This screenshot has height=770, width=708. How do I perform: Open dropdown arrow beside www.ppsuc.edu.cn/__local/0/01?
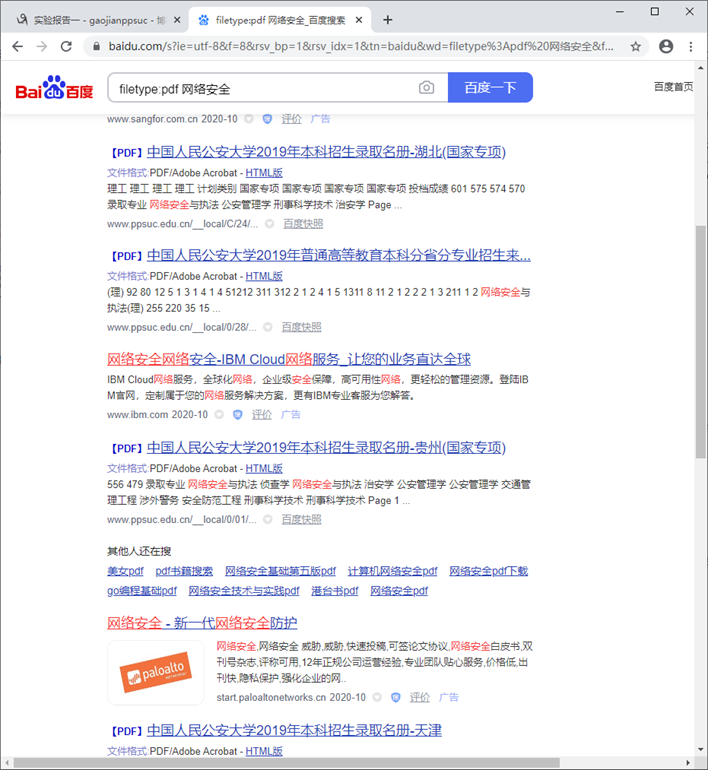[x=268, y=520]
